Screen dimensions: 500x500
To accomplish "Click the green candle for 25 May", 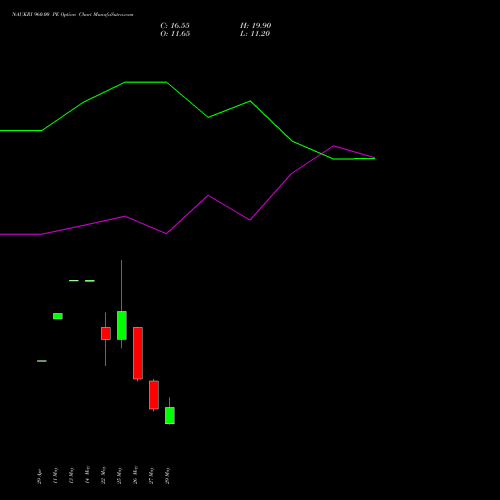I will [x=122, y=325].
